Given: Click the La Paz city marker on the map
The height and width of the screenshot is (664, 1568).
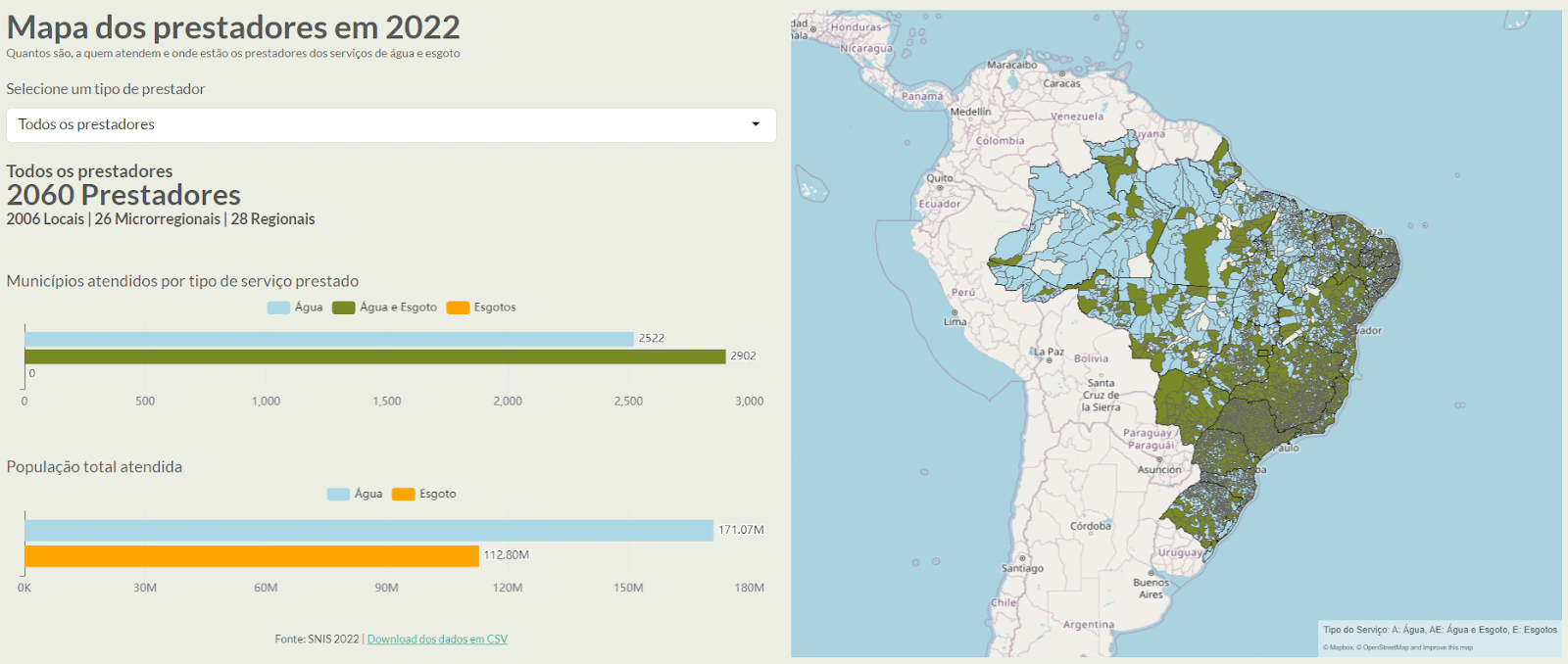Looking at the screenshot, I should (1050, 360).
